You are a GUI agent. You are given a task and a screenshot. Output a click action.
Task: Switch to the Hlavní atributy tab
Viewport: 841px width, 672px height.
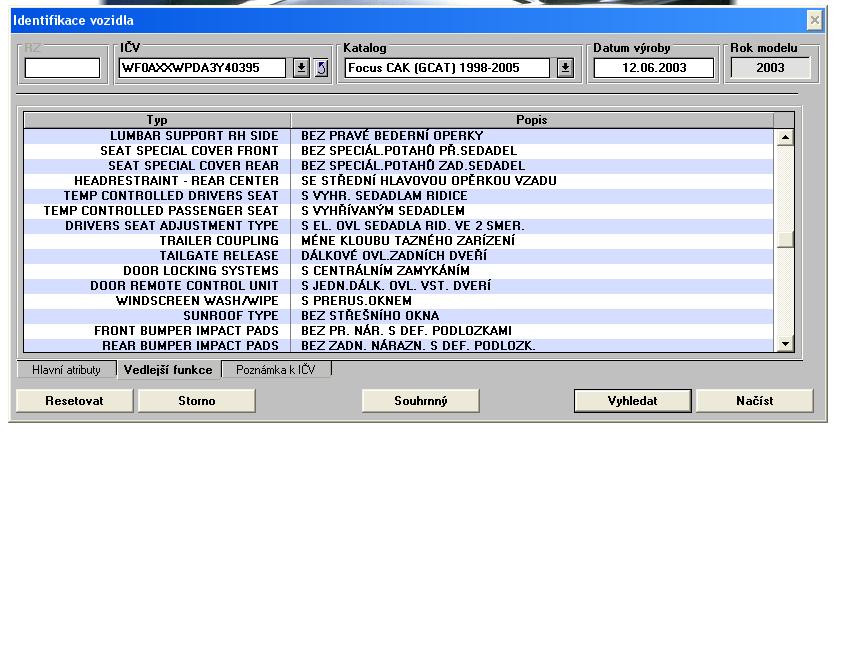[x=66, y=370]
